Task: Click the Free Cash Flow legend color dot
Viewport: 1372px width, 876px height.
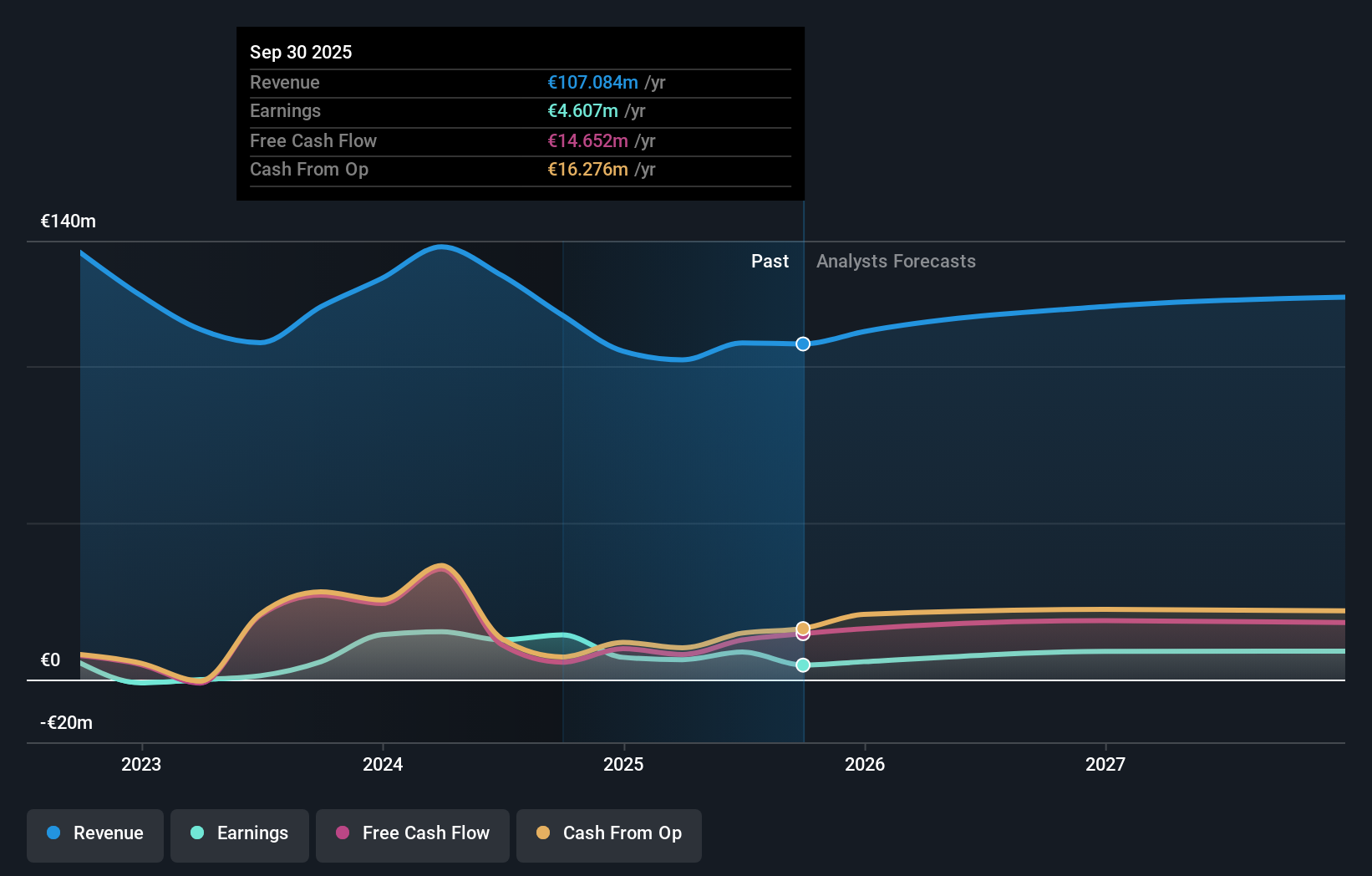Action: (342, 833)
